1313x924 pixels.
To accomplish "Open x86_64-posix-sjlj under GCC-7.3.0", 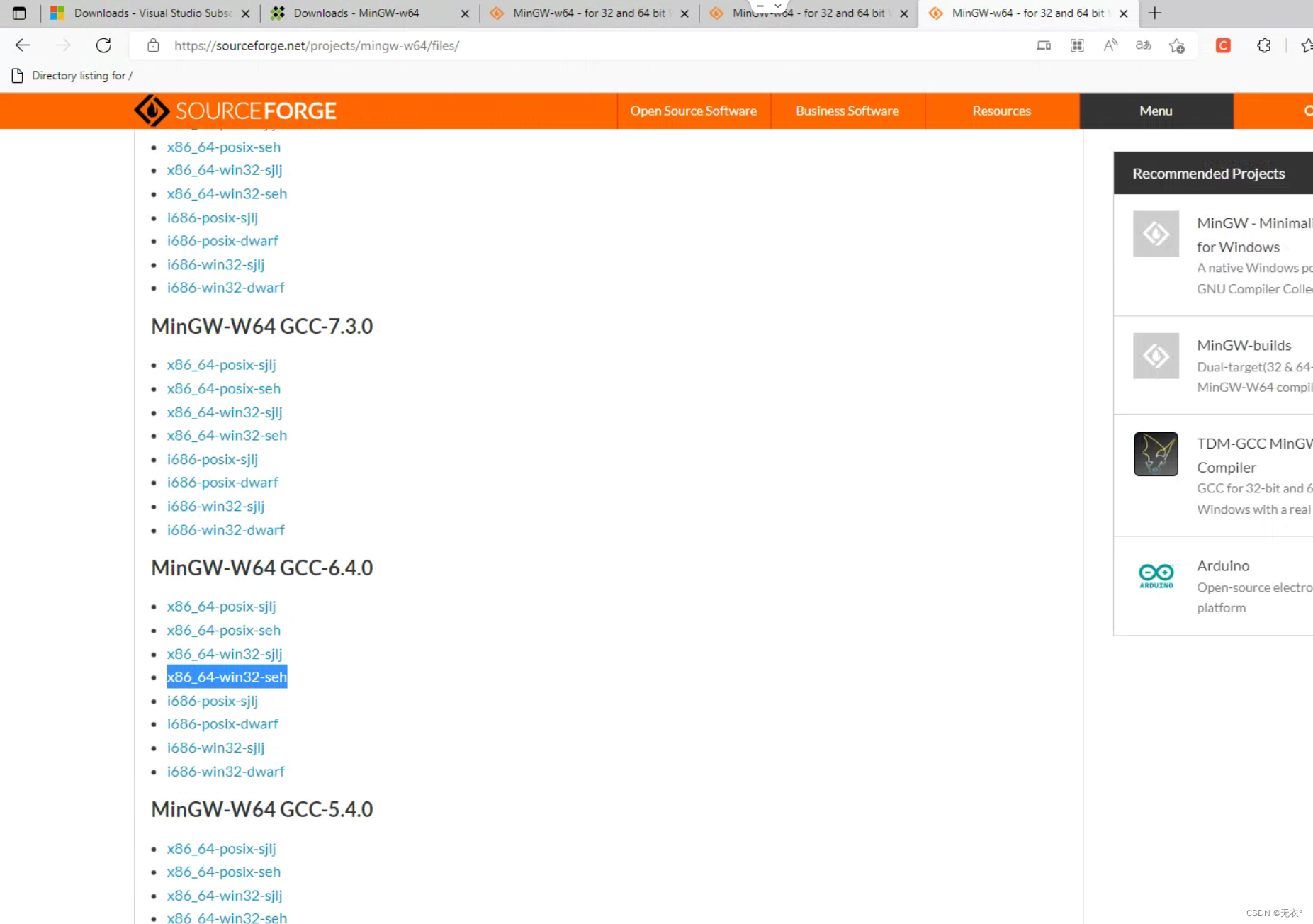I will click(221, 364).
